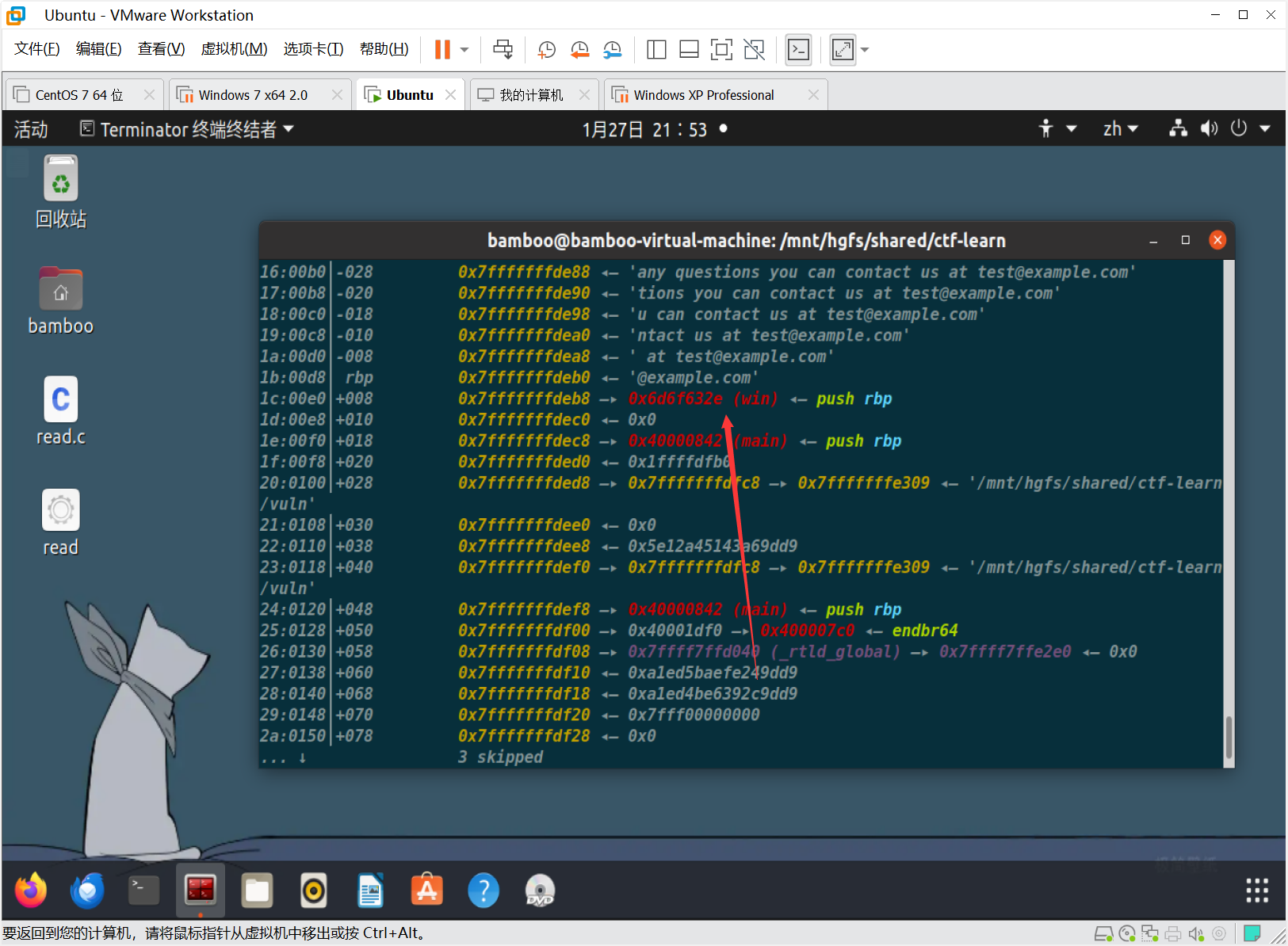
Task: Open the 选项卡(T) menu
Action: coord(314,49)
